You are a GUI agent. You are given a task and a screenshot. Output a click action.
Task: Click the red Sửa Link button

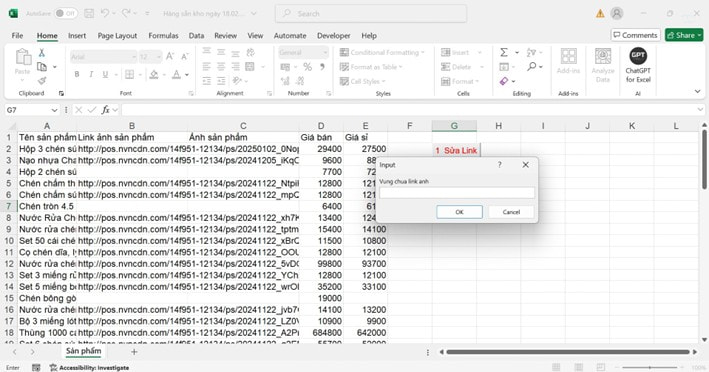pyautogui.click(x=456, y=151)
